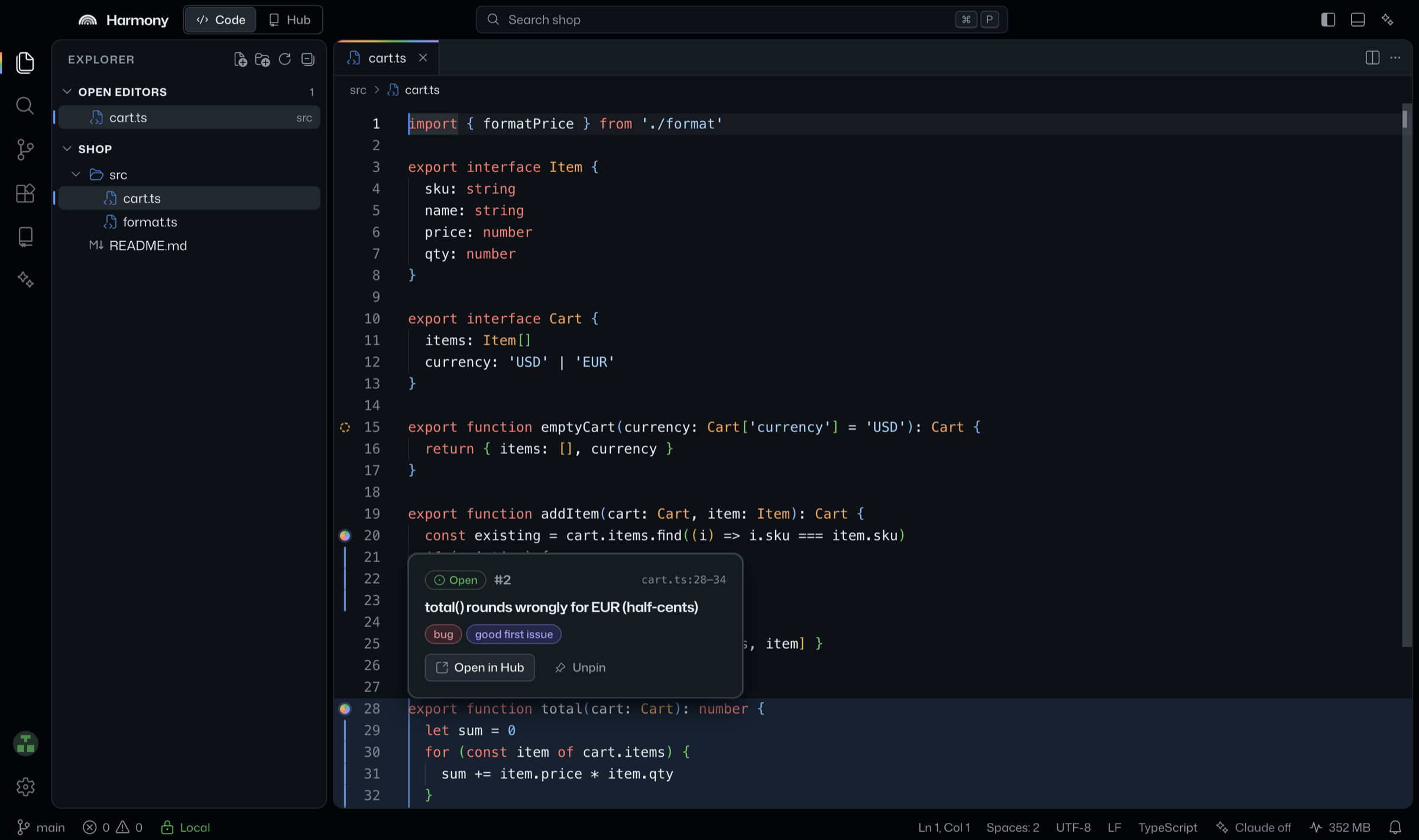Image resolution: width=1419 pixels, height=840 pixels.
Task: Click the bug label
Action: point(443,634)
